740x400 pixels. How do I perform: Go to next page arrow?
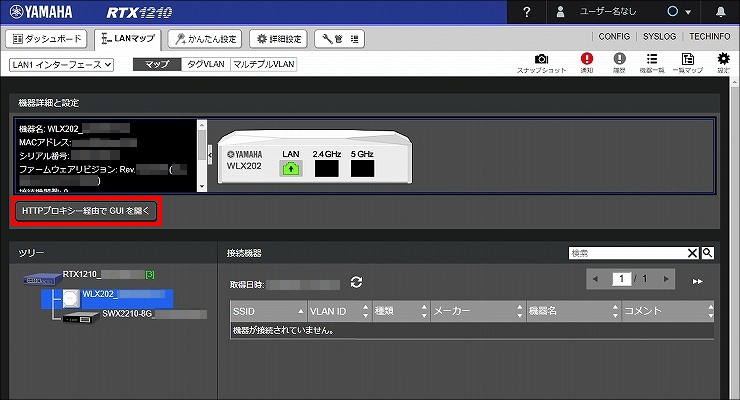point(666,279)
